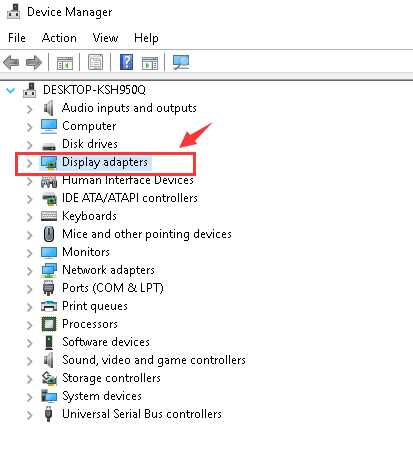Open the View menu
The width and height of the screenshot is (413, 449).
click(x=105, y=38)
